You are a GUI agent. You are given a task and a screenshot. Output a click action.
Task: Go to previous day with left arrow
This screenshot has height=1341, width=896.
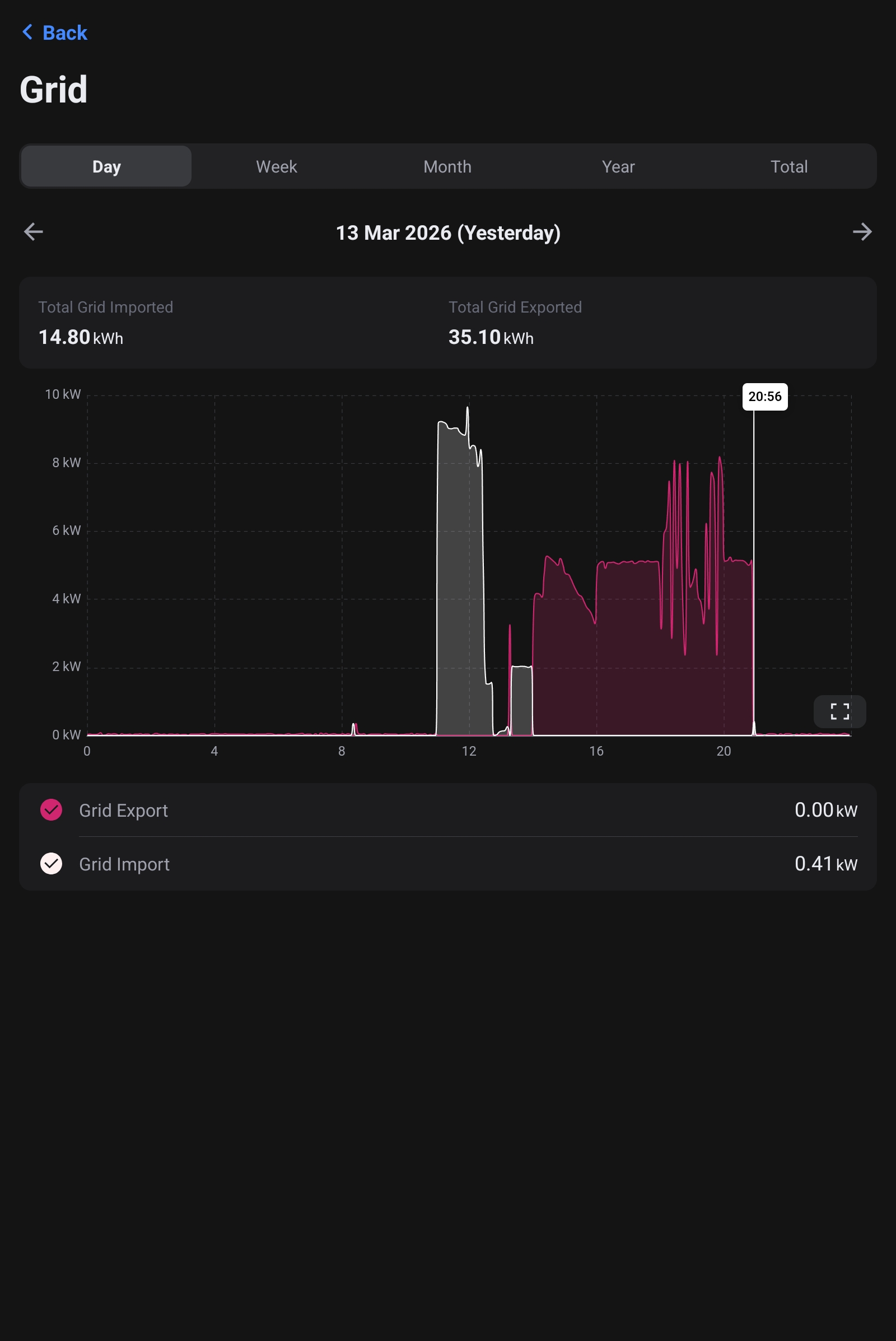pyautogui.click(x=34, y=231)
